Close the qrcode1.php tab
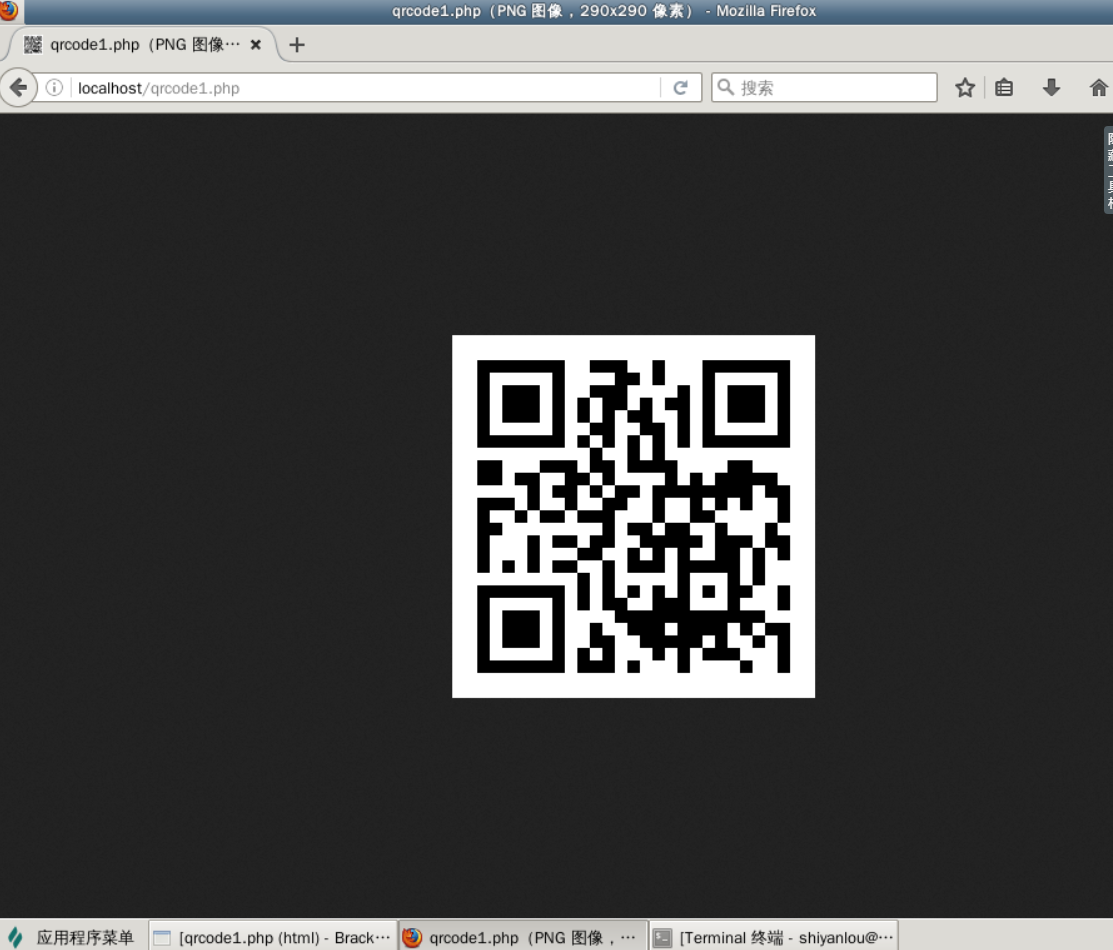Screen dimensions: 1113x950 pos(256,45)
